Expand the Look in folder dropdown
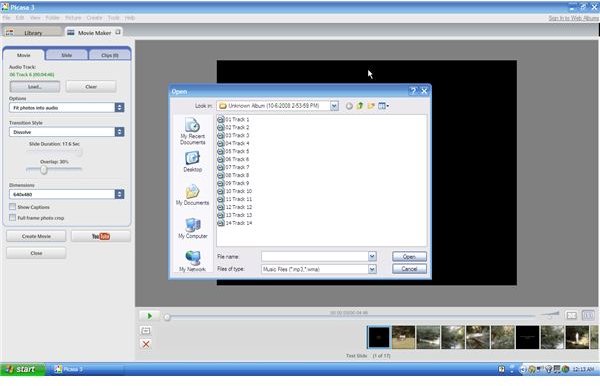600x386 pixels. click(x=334, y=106)
